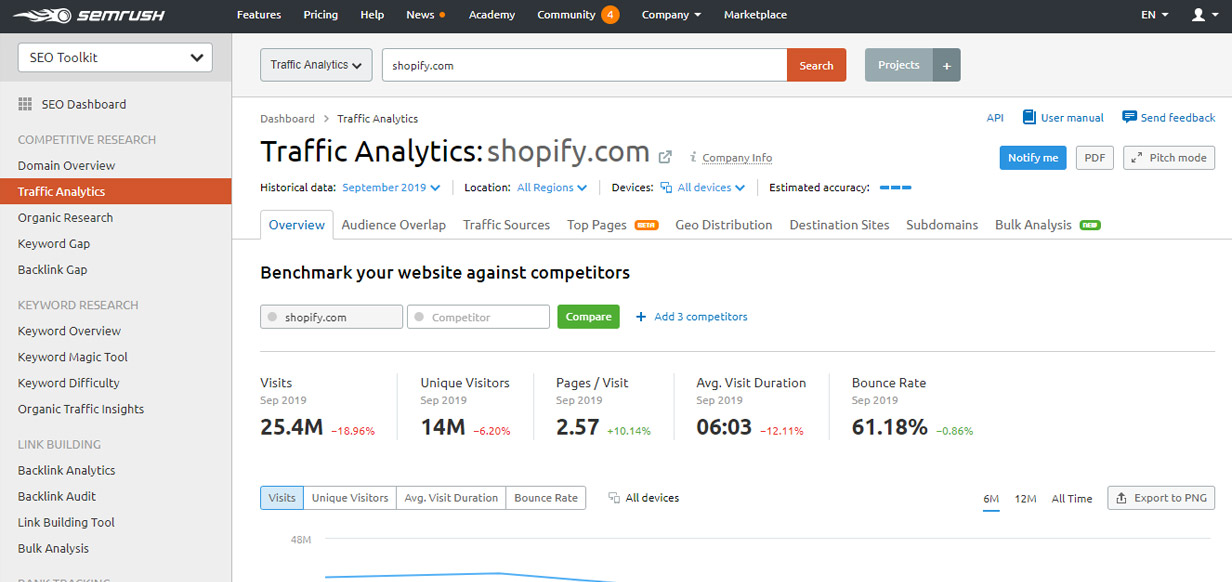Open Backlink Gap in sidebar
The height and width of the screenshot is (582, 1232).
coord(52,270)
